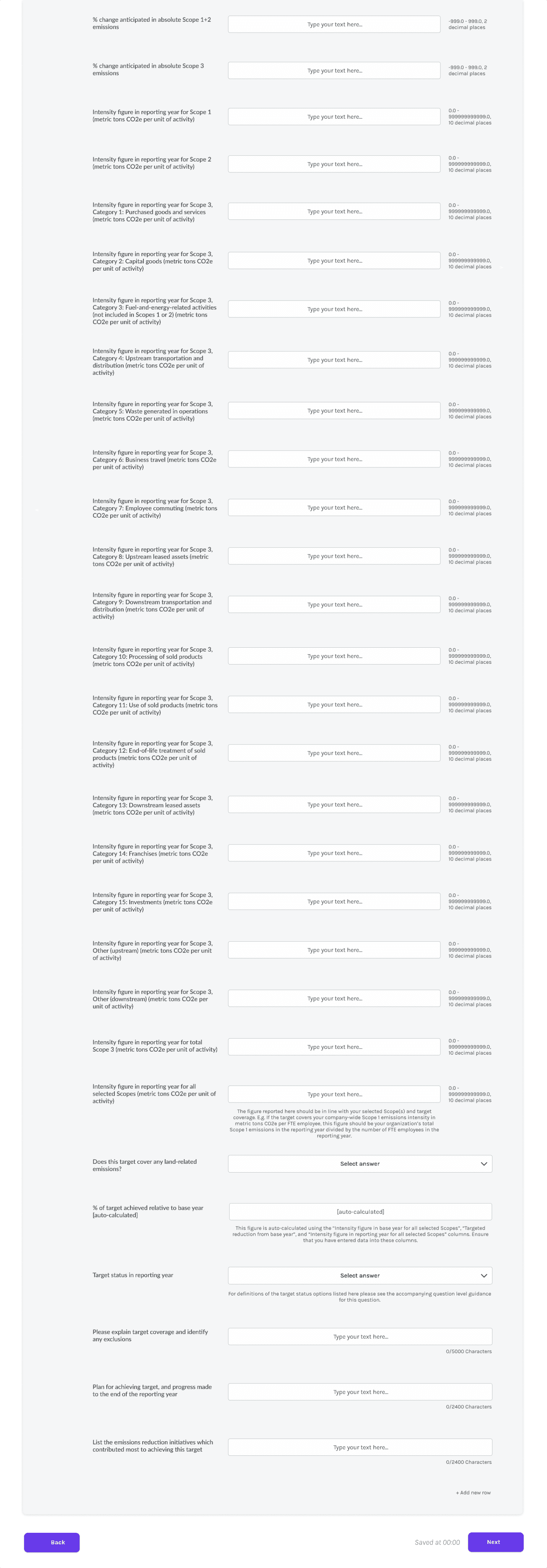This screenshot has width=547, height=1568.
Task: Focus the Scope 1+2 percent change field
Action: (x=334, y=24)
